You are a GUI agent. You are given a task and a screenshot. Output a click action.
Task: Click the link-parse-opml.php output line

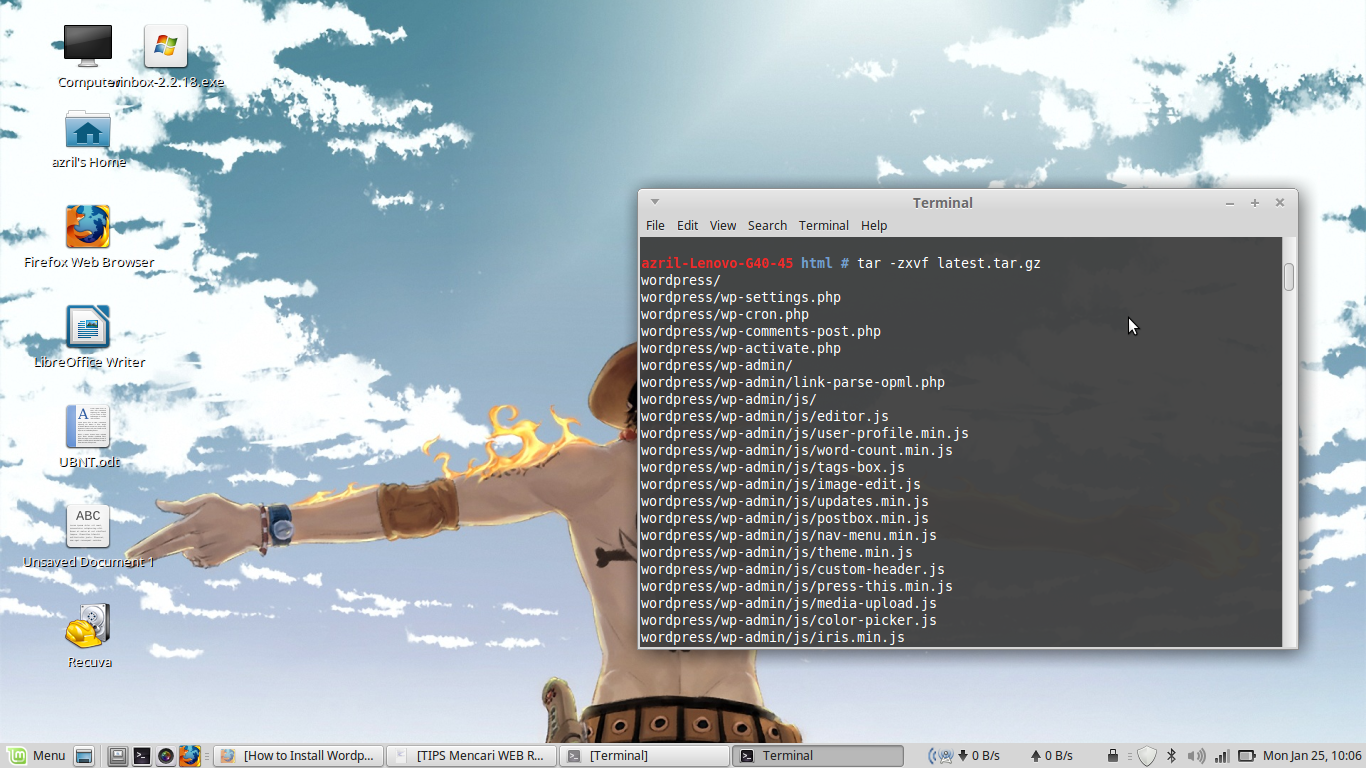coord(793,382)
